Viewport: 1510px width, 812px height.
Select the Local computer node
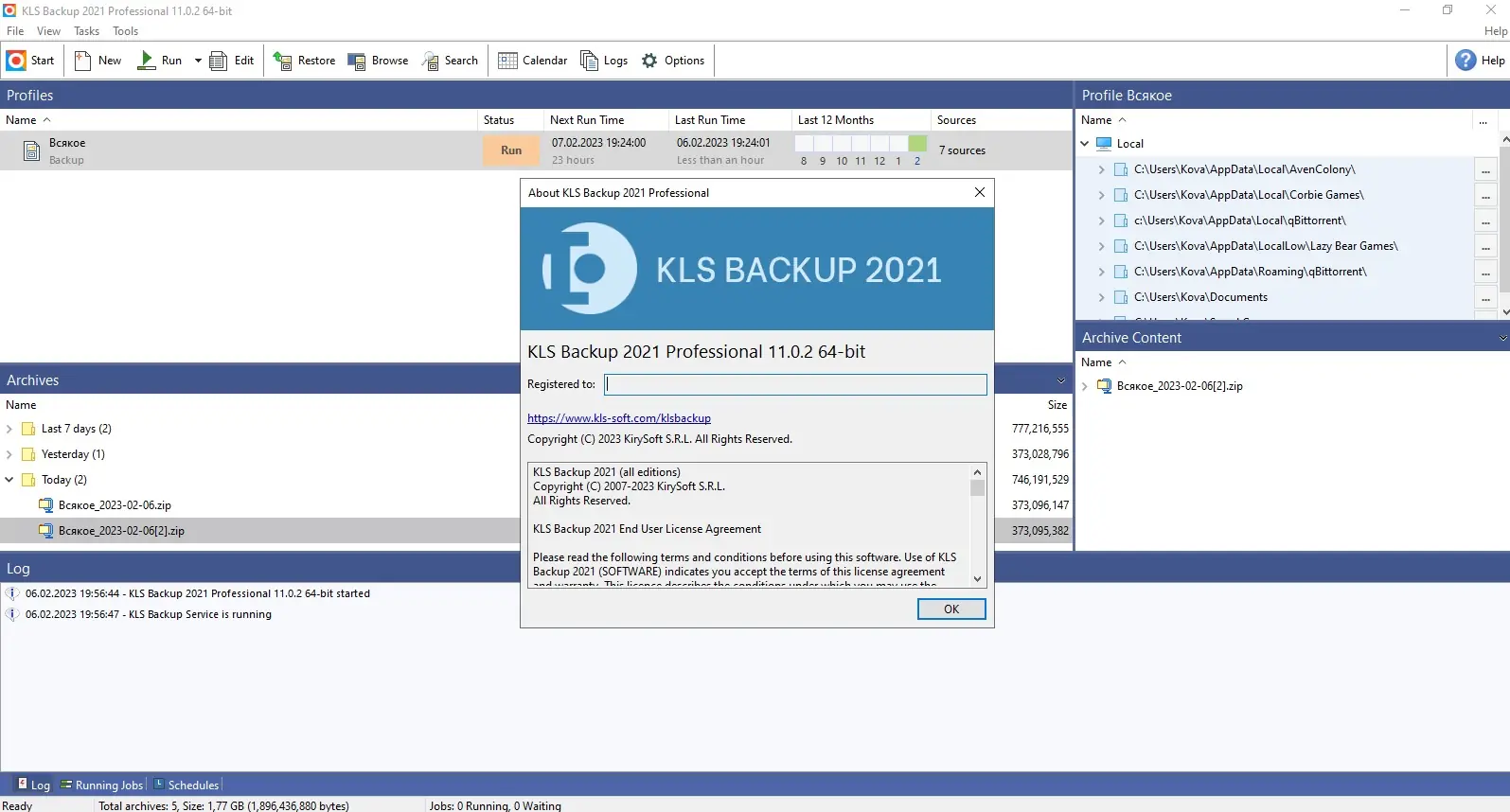[1129, 144]
